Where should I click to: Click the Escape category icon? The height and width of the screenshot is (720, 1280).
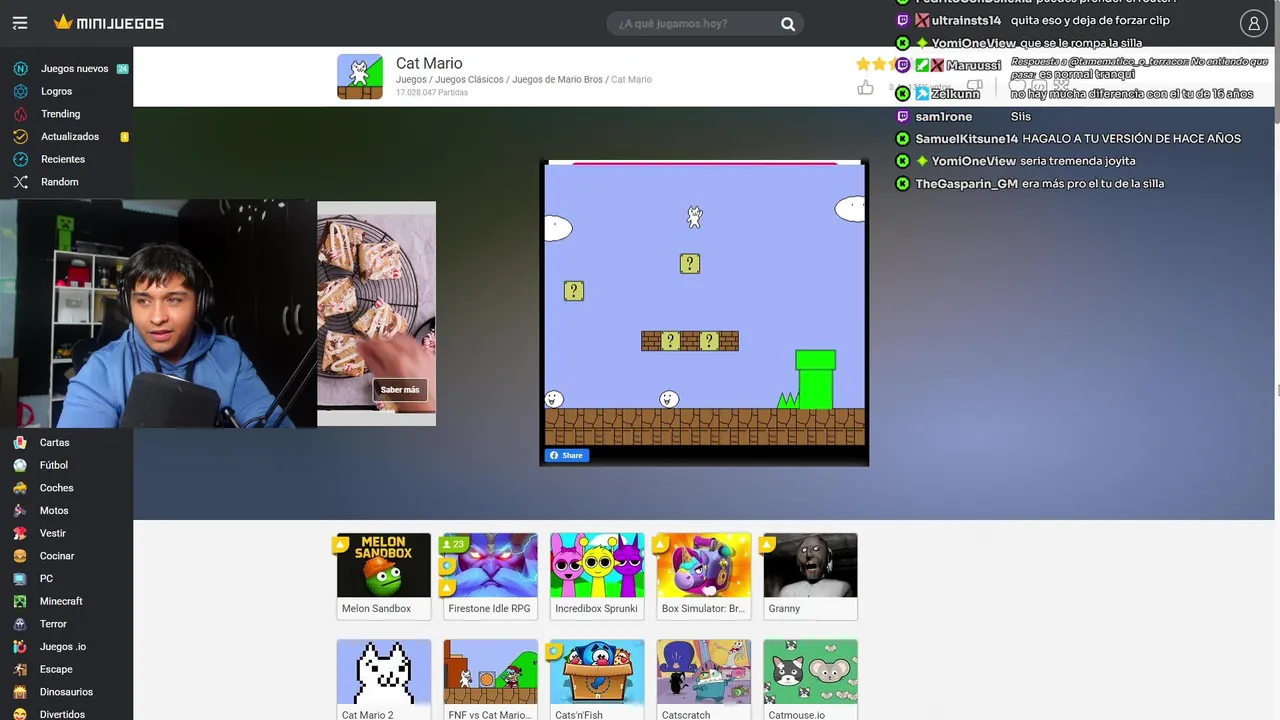pyautogui.click(x=20, y=669)
